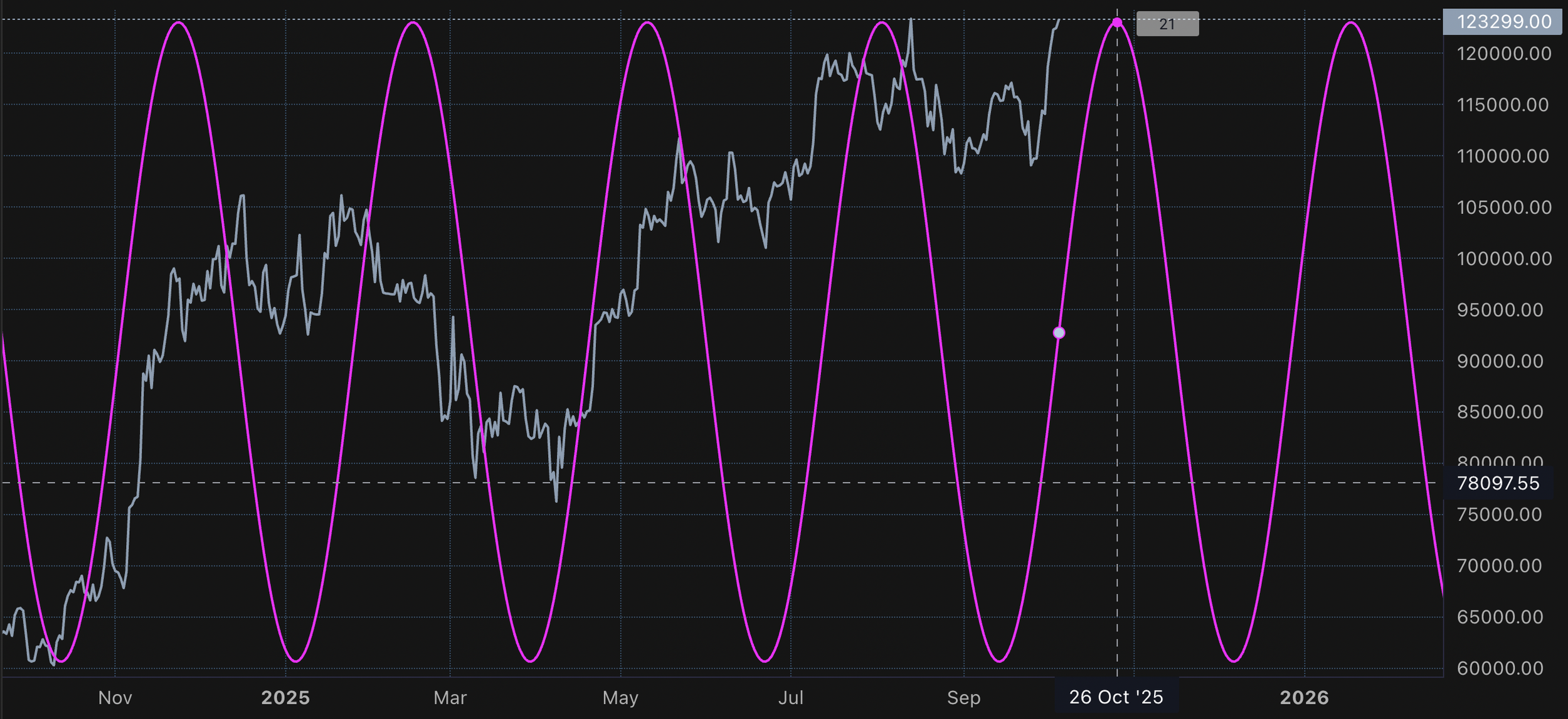Click the 'Nov' label on the time axis
The height and width of the screenshot is (719, 1568).
click(x=115, y=696)
